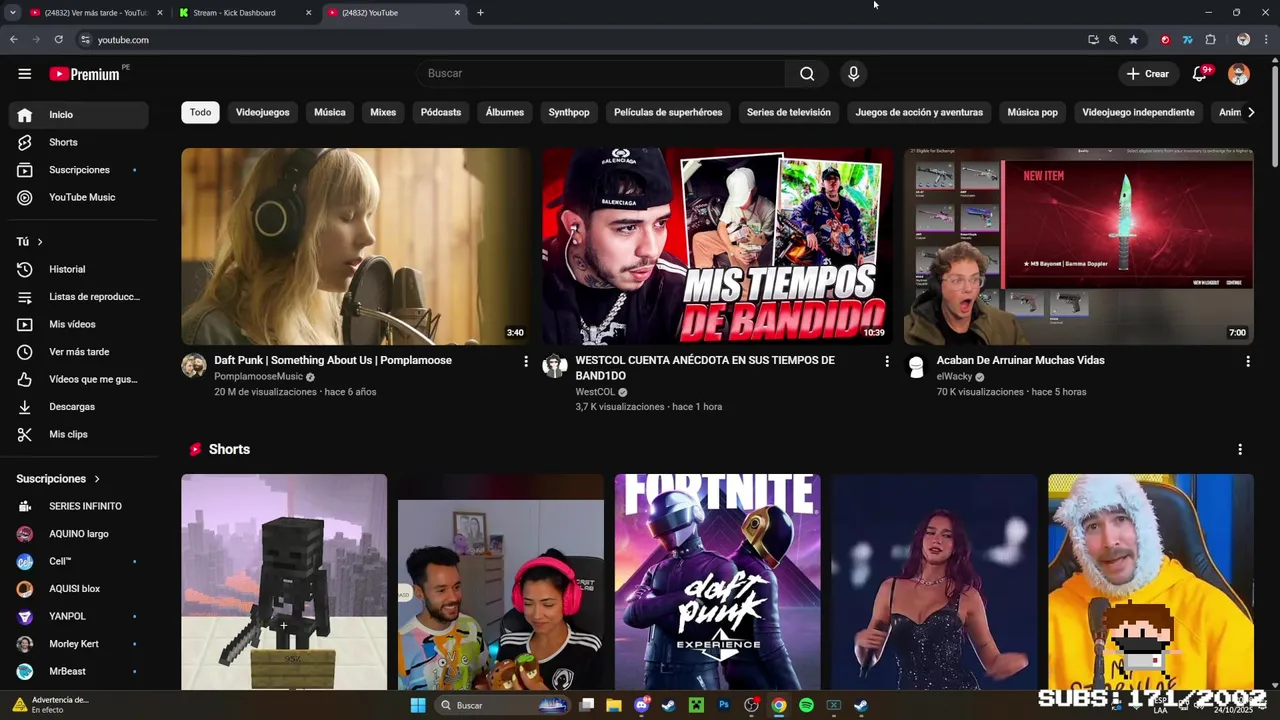This screenshot has height=720, width=1280.
Task: Open Photoshop from the taskbar
Action: click(x=724, y=705)
